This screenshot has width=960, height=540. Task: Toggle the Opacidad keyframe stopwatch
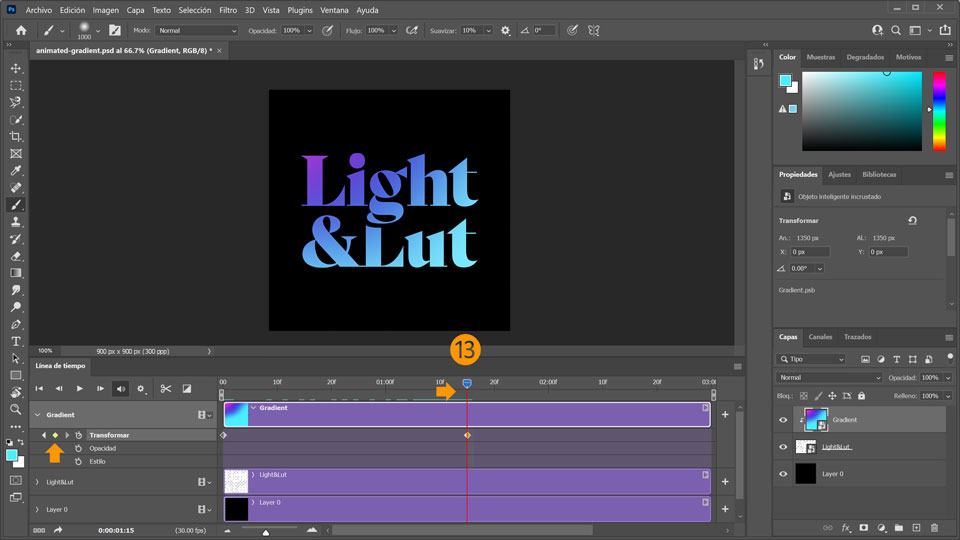point(78,448)
